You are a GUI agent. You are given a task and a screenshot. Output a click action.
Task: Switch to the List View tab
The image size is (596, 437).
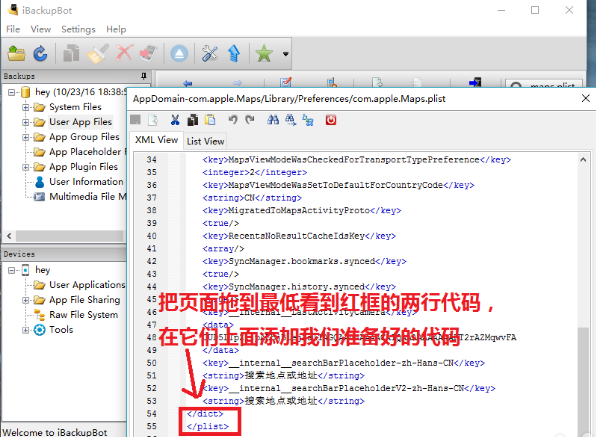tap(206, 141)
